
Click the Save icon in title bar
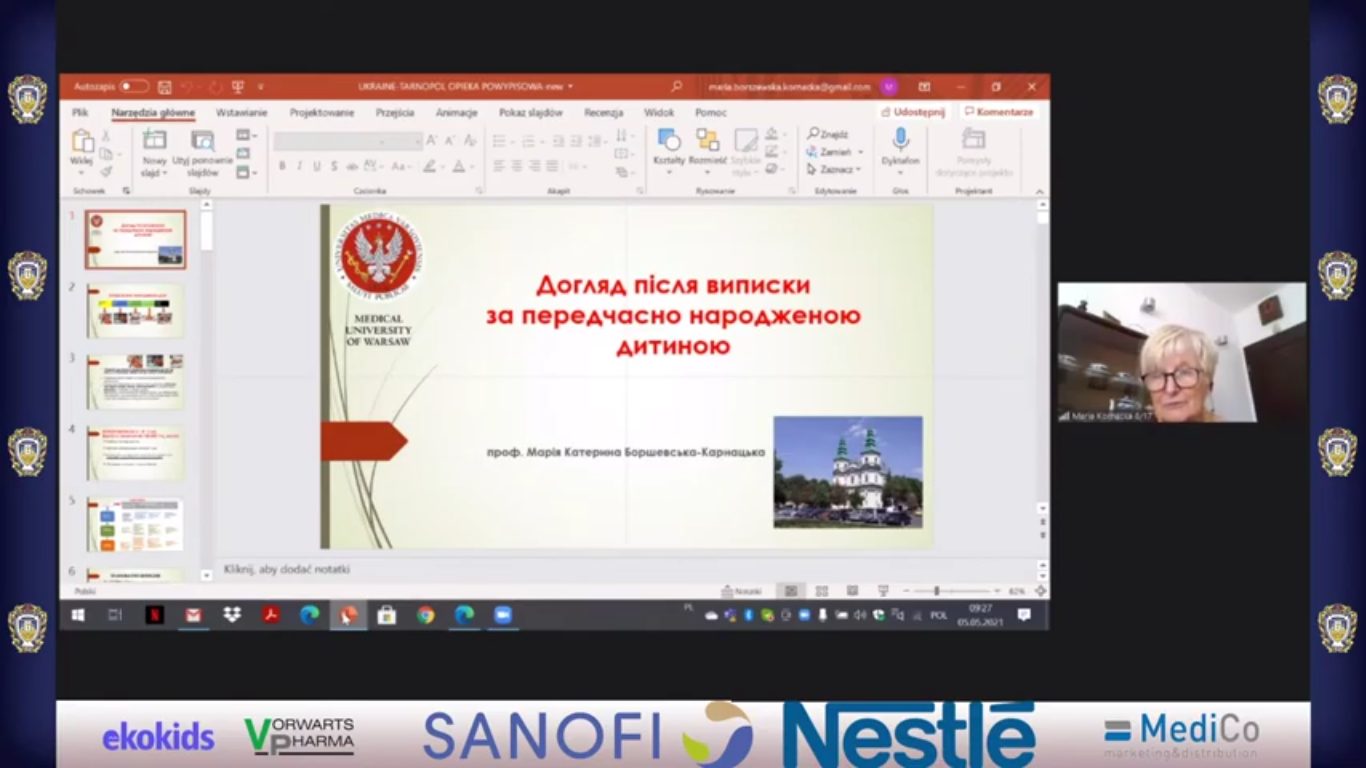(x=164, y=87)
